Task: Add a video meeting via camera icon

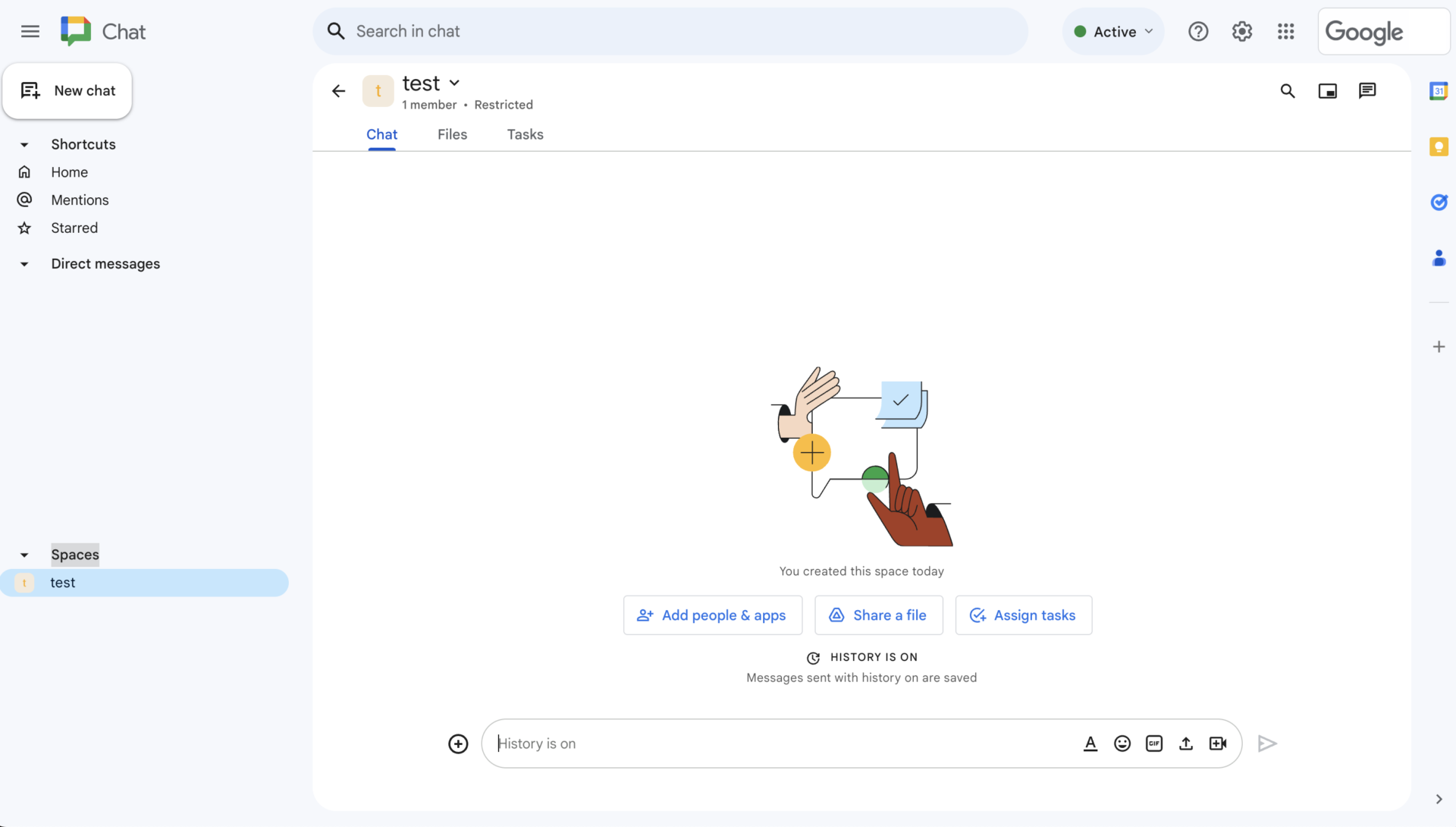Action: tap(1218, 744)
